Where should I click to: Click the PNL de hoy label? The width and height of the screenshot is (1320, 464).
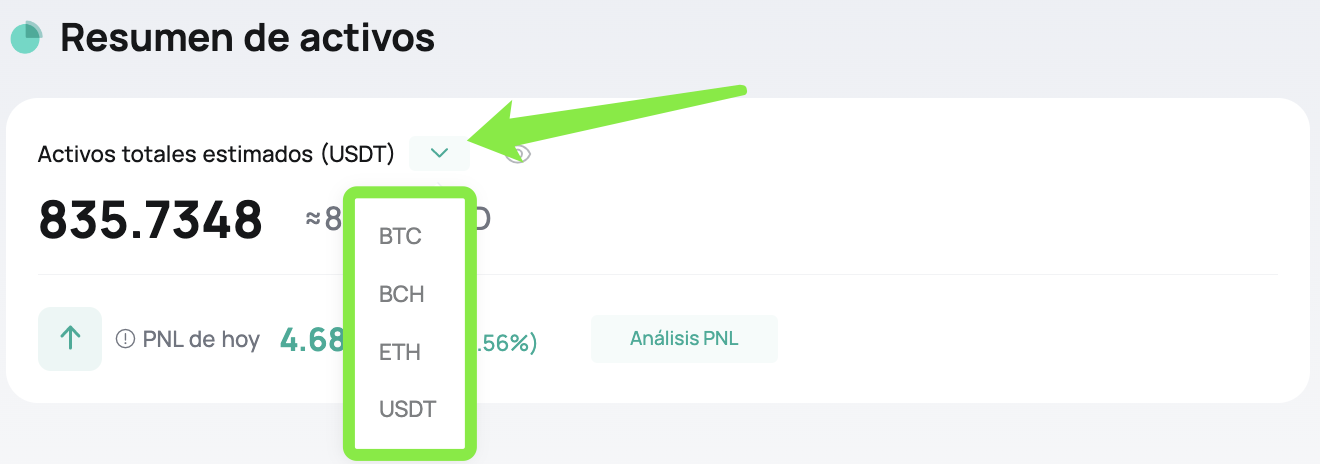click(201, 340)
